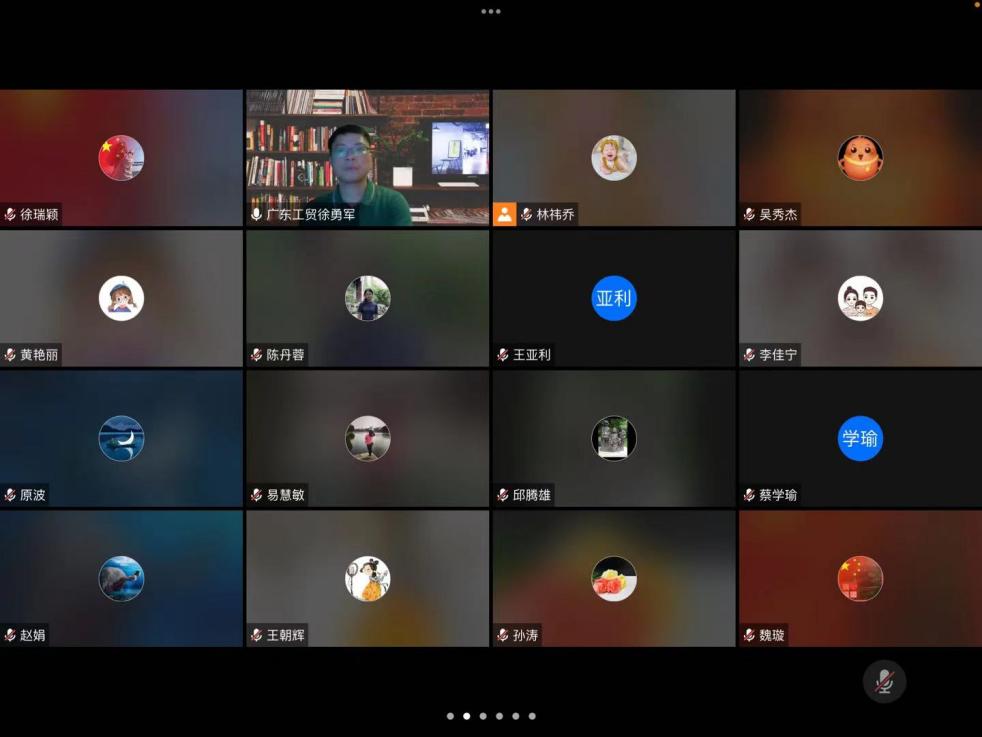Jump to the last page indicator dot

coord(532,716)
